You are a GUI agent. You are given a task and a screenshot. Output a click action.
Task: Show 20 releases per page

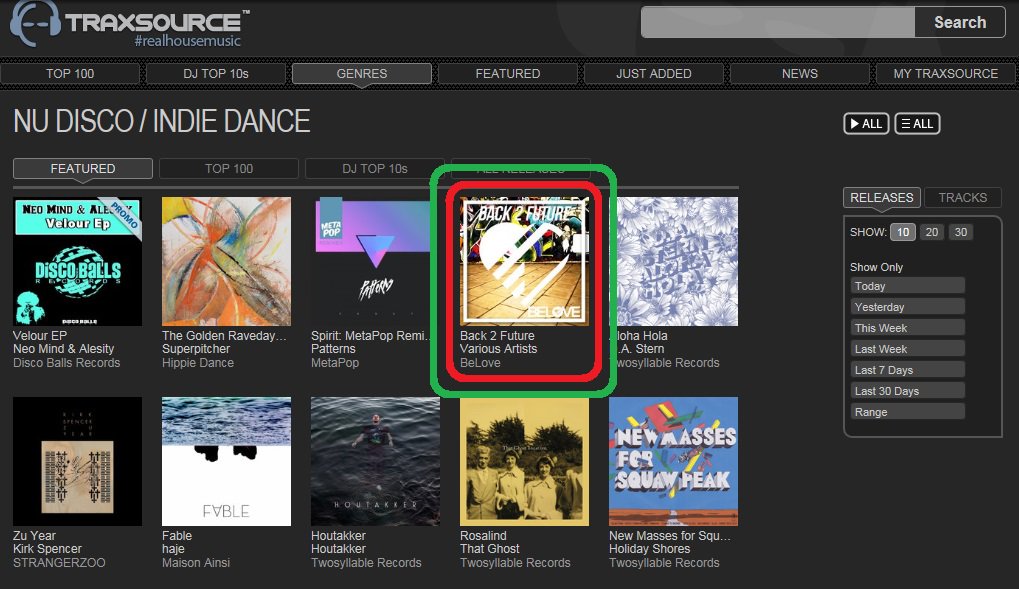(932, 232)
